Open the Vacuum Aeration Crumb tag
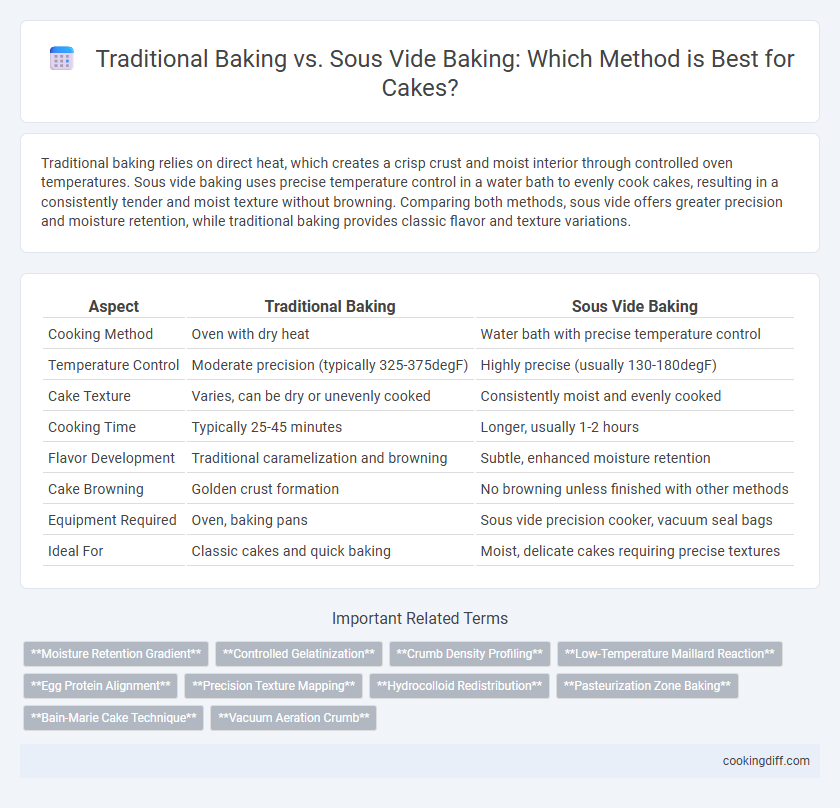This screenshot has width=840, height=808. point(294,718)
